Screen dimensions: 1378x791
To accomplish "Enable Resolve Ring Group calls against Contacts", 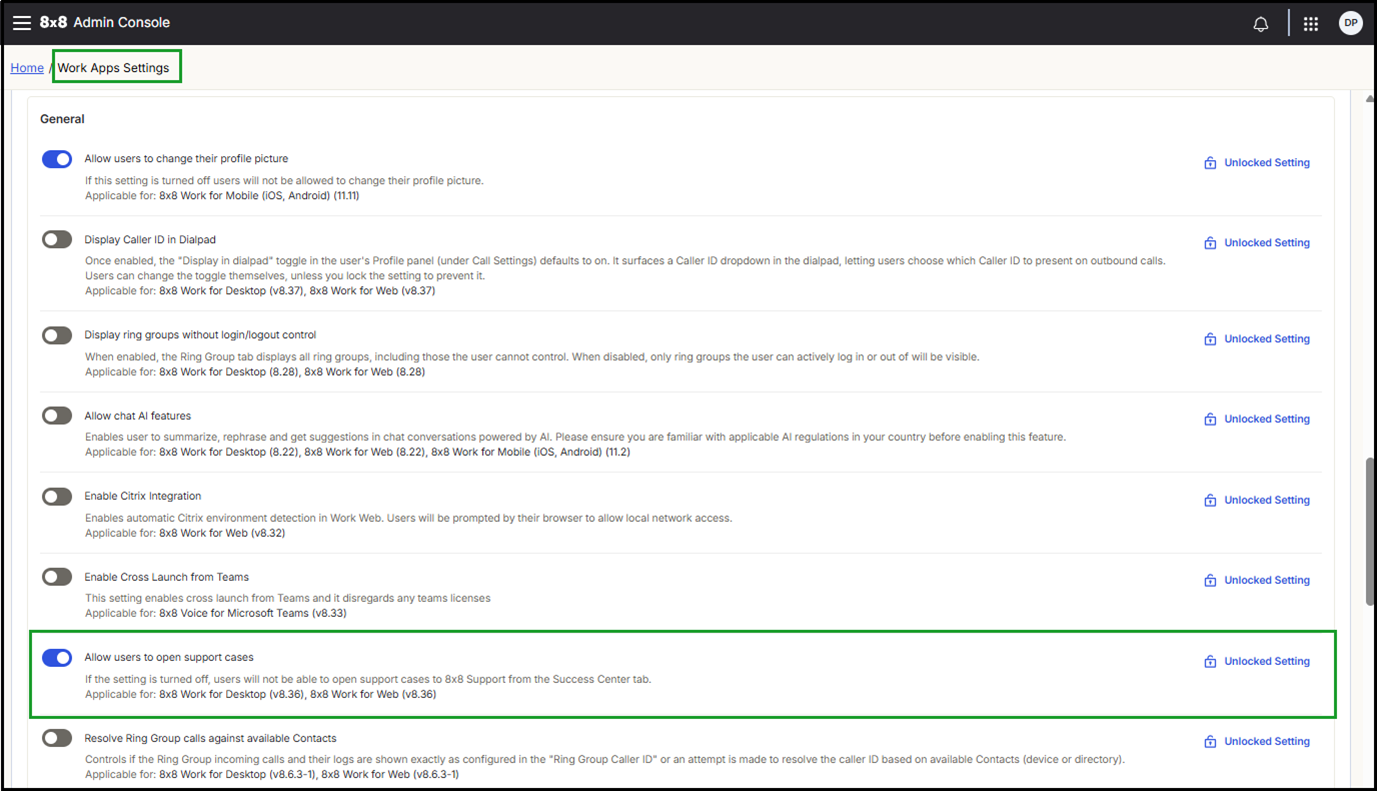I will pos(57,738).
